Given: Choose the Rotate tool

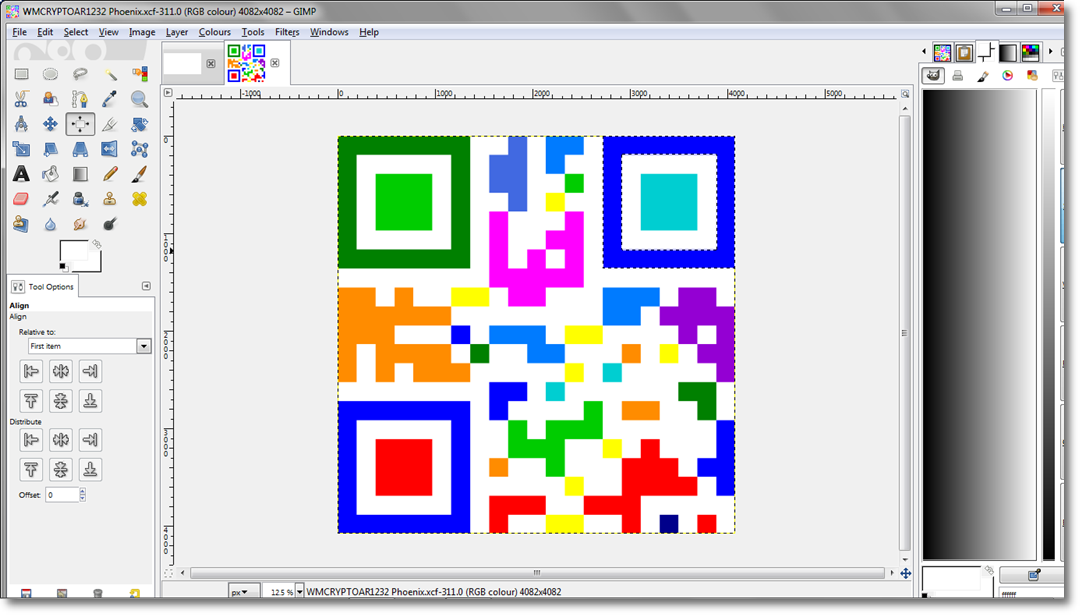Looking at the screenshot, I should pos(139,124).
